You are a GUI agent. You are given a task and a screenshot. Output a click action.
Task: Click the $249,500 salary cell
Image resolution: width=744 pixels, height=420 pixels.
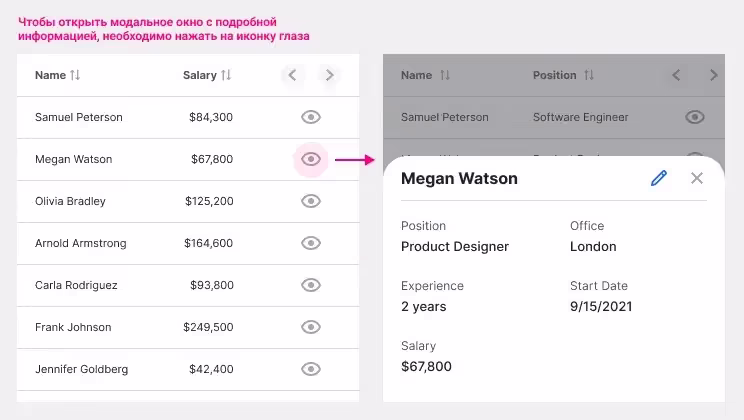pyautogui.click(x=208, y=327)
